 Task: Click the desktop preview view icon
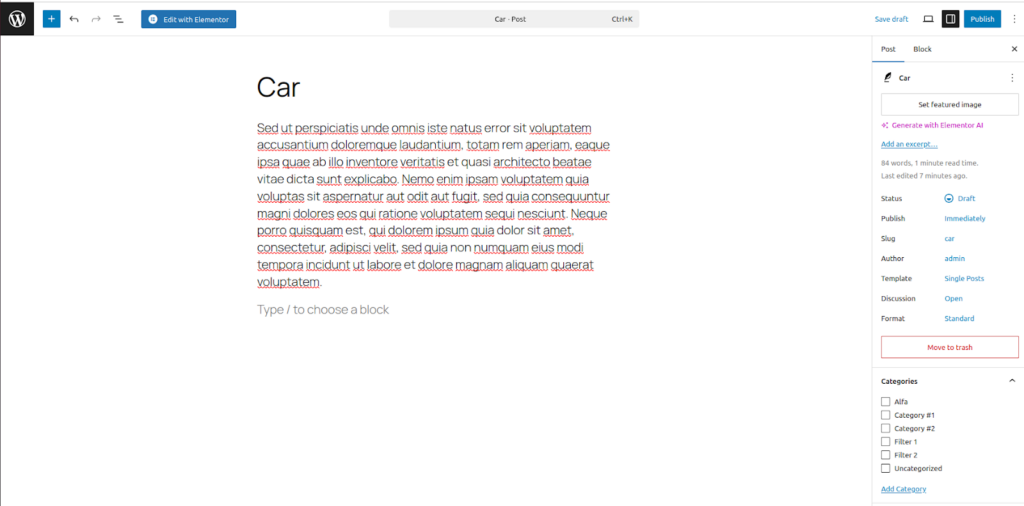point(928,19)
